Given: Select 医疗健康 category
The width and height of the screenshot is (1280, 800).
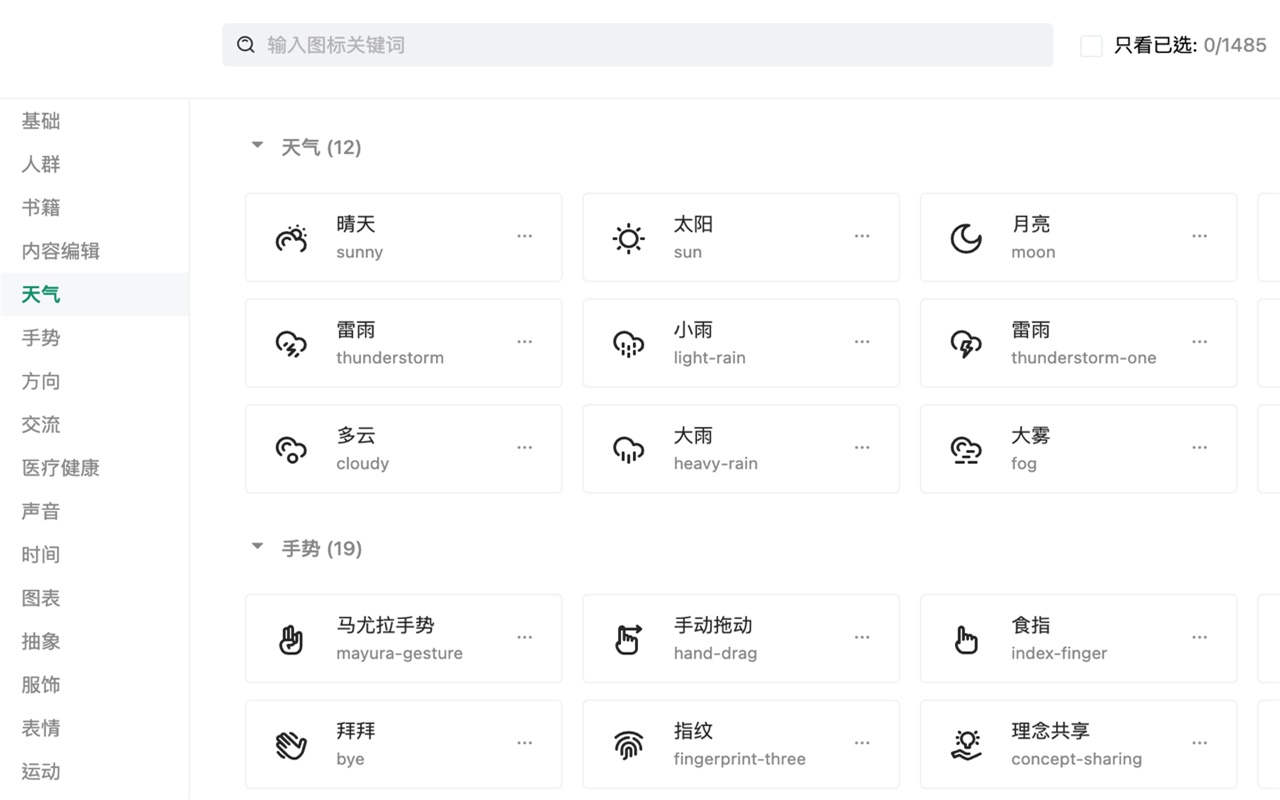Looking at the screenshot, I should (x=94, y=468).
